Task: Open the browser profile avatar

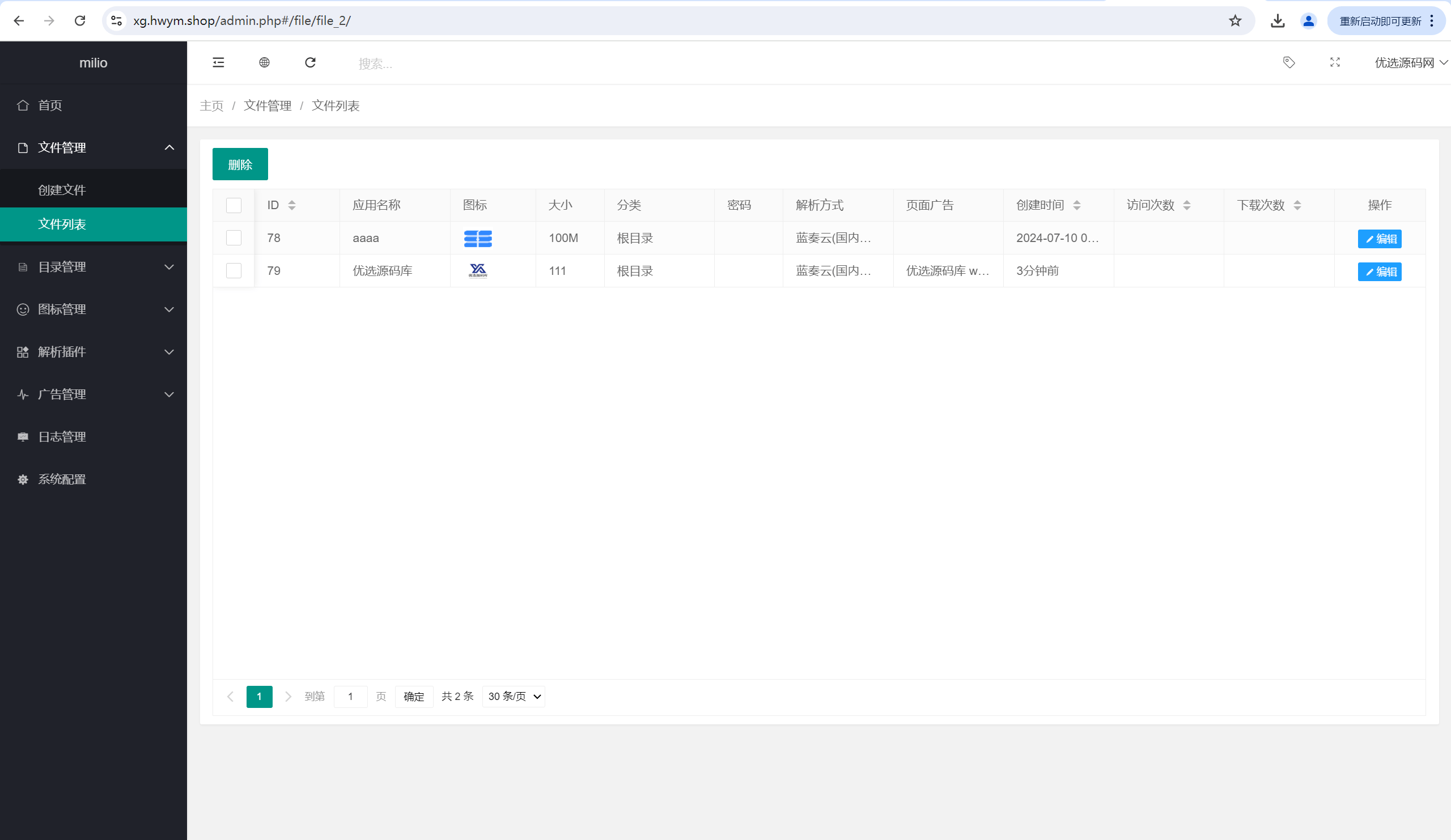Action: pyautogui.click(x=1308, y=21)
